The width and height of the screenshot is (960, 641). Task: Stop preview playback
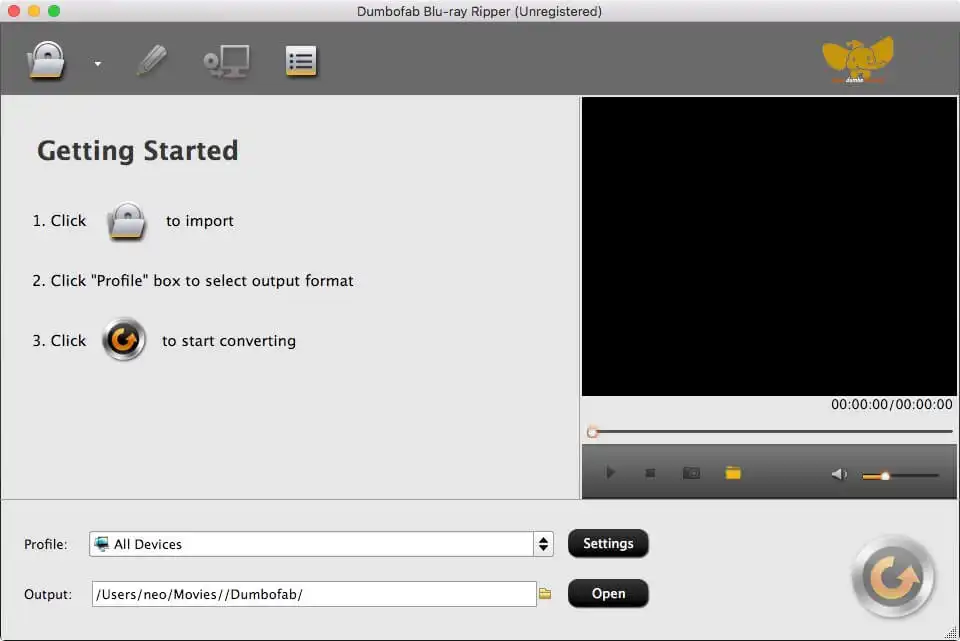pos(650,472)
